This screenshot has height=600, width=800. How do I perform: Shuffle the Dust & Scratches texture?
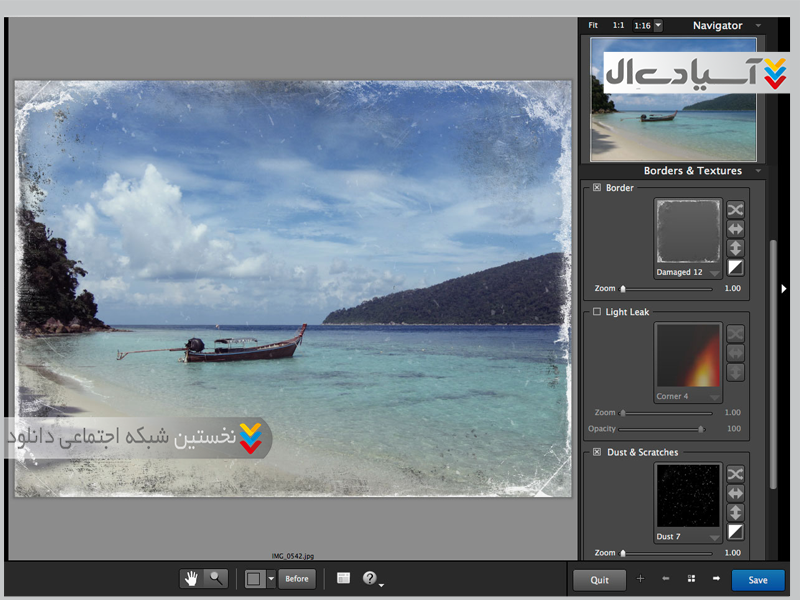coord(735,474)
